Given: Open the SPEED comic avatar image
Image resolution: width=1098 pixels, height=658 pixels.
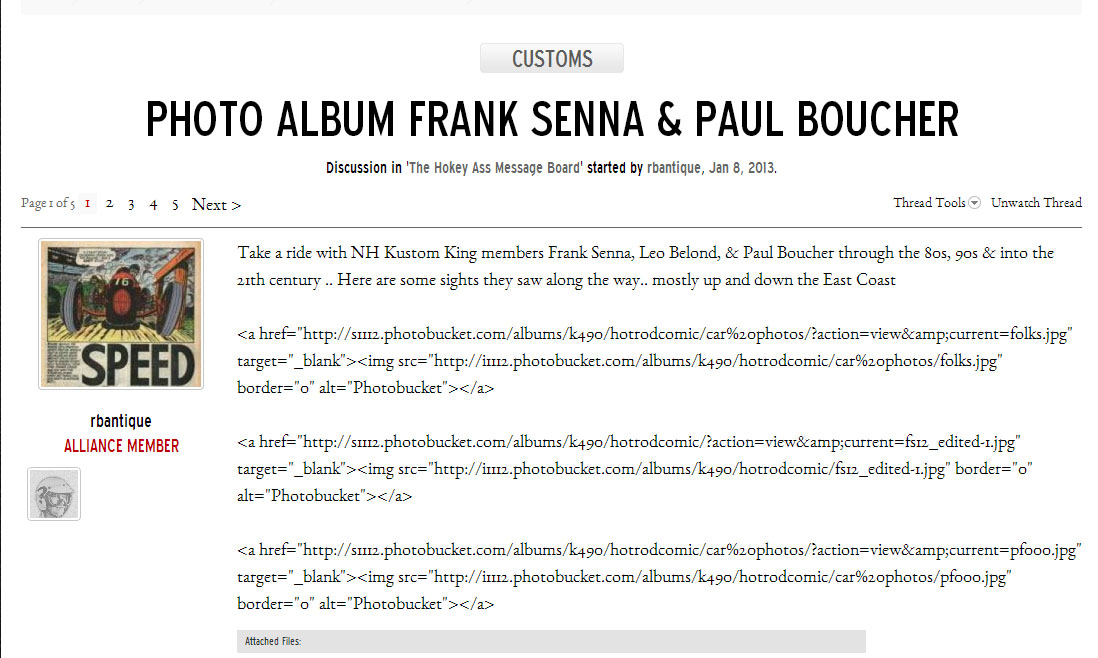Looking at the screenshot, I should [121, 314].
